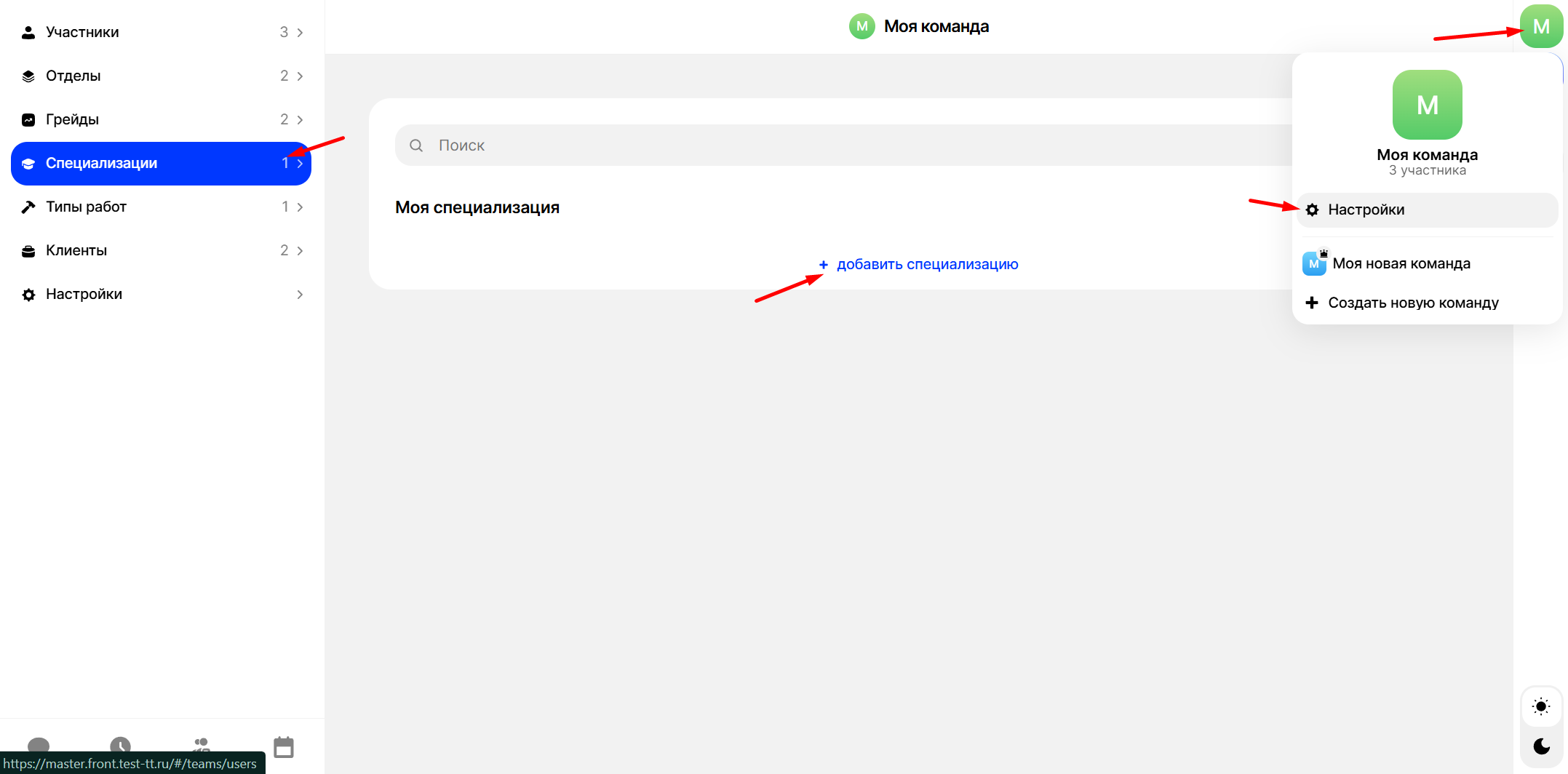Switch to dark theme with moon icon
Screen dimensions: 1568x774
[1540, 746]
